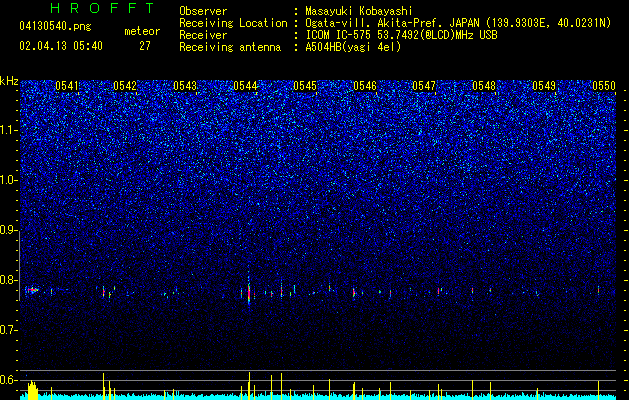Screen dimensions: 629x400
Task: Select the file name 04130540.png
Action: pyautogui.click(x=55, y=27)
